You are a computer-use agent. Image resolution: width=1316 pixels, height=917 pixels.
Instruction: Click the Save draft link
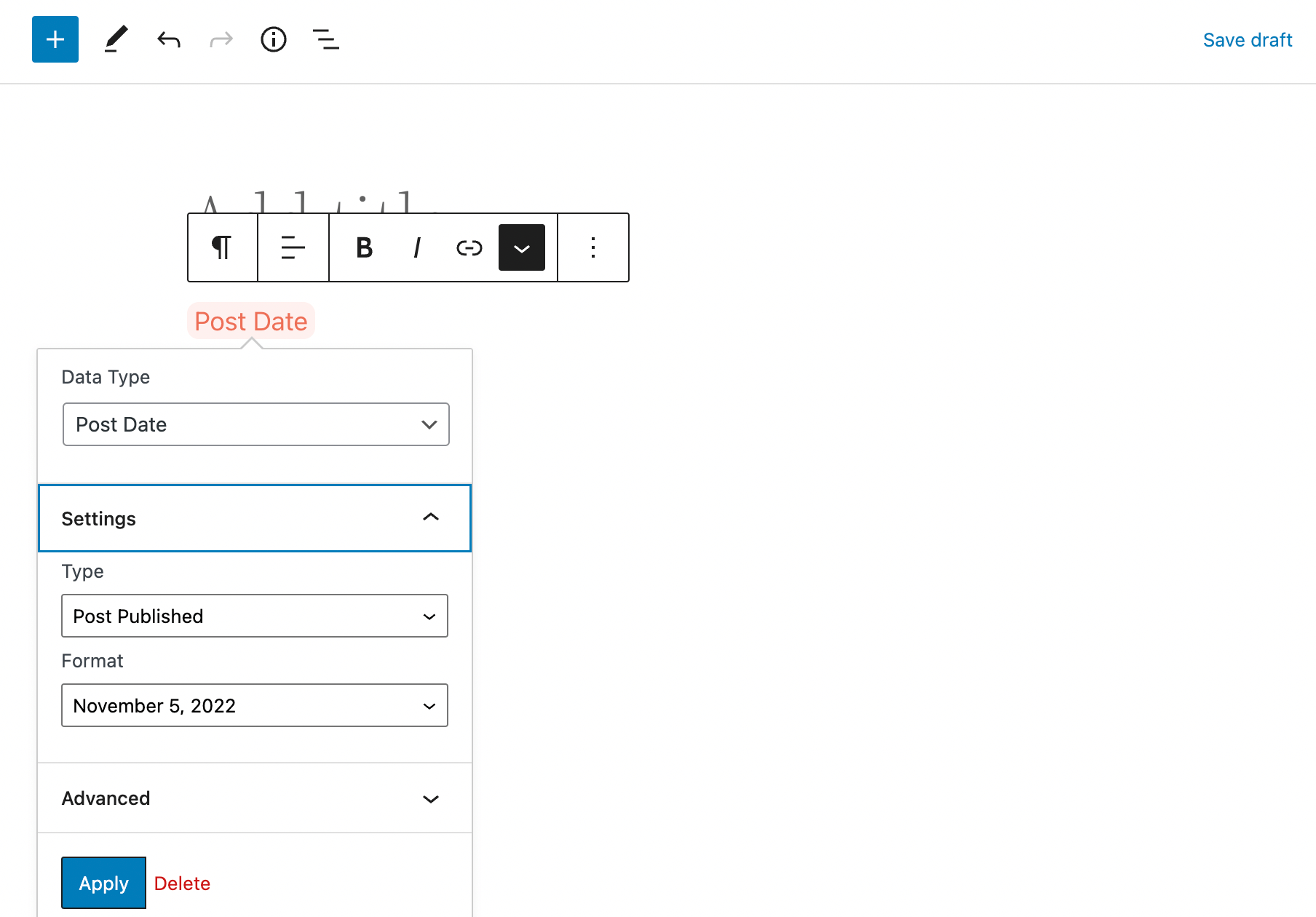(1247, 39)
